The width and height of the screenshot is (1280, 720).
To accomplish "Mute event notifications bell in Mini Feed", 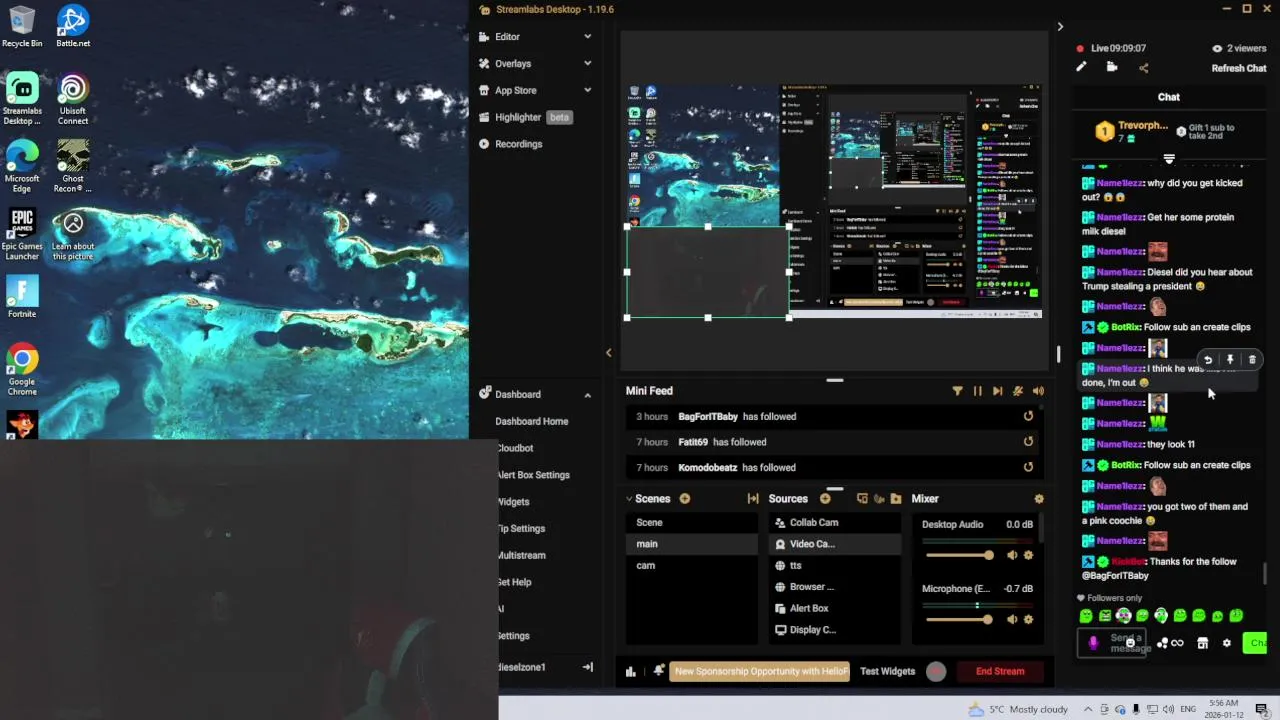I will [x=1018, y=391].
